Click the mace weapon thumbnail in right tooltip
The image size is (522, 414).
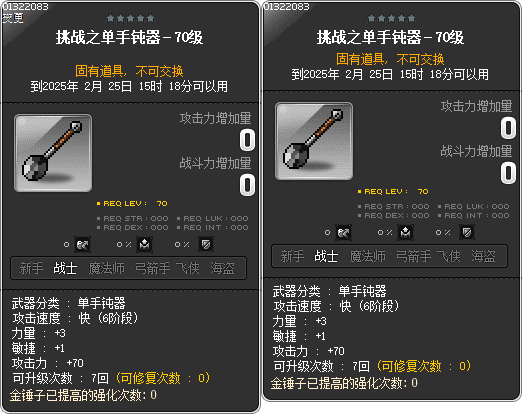pyautogui.click(x=314, y=141)
